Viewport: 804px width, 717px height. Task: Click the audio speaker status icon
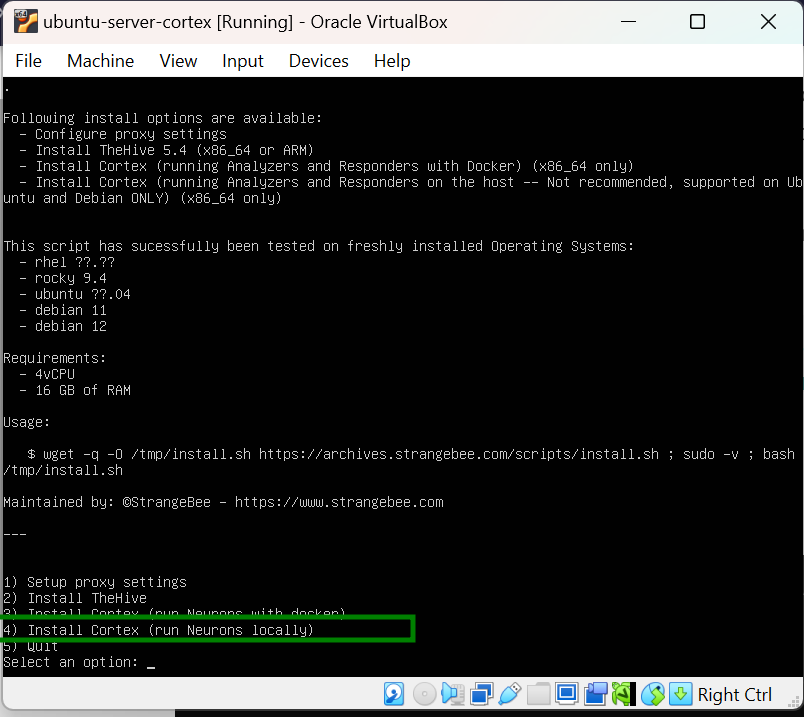[x=453, y=694]
